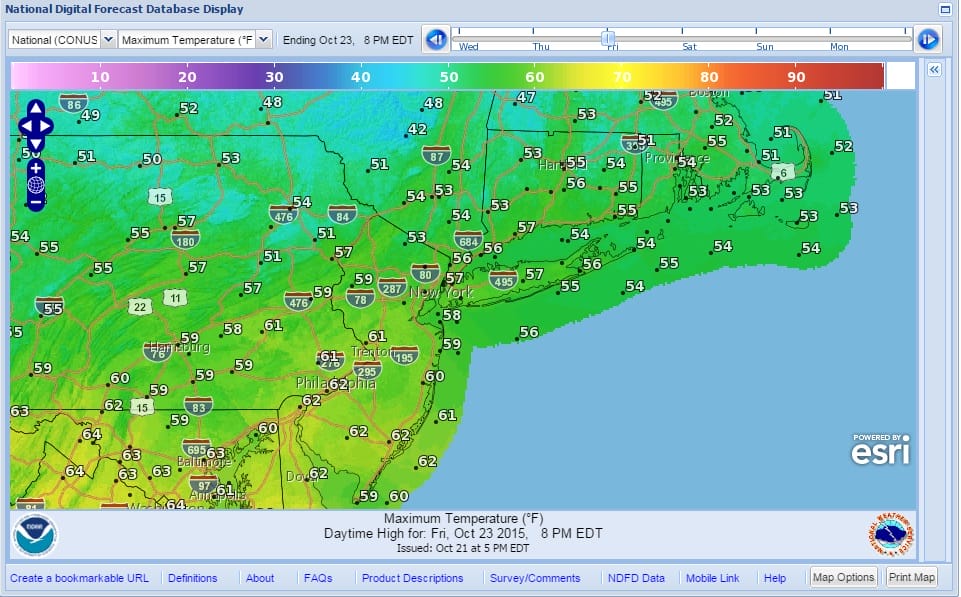
Task: Open the Maximum Temperature element dropdown
Action: click(x=195, y=40)
